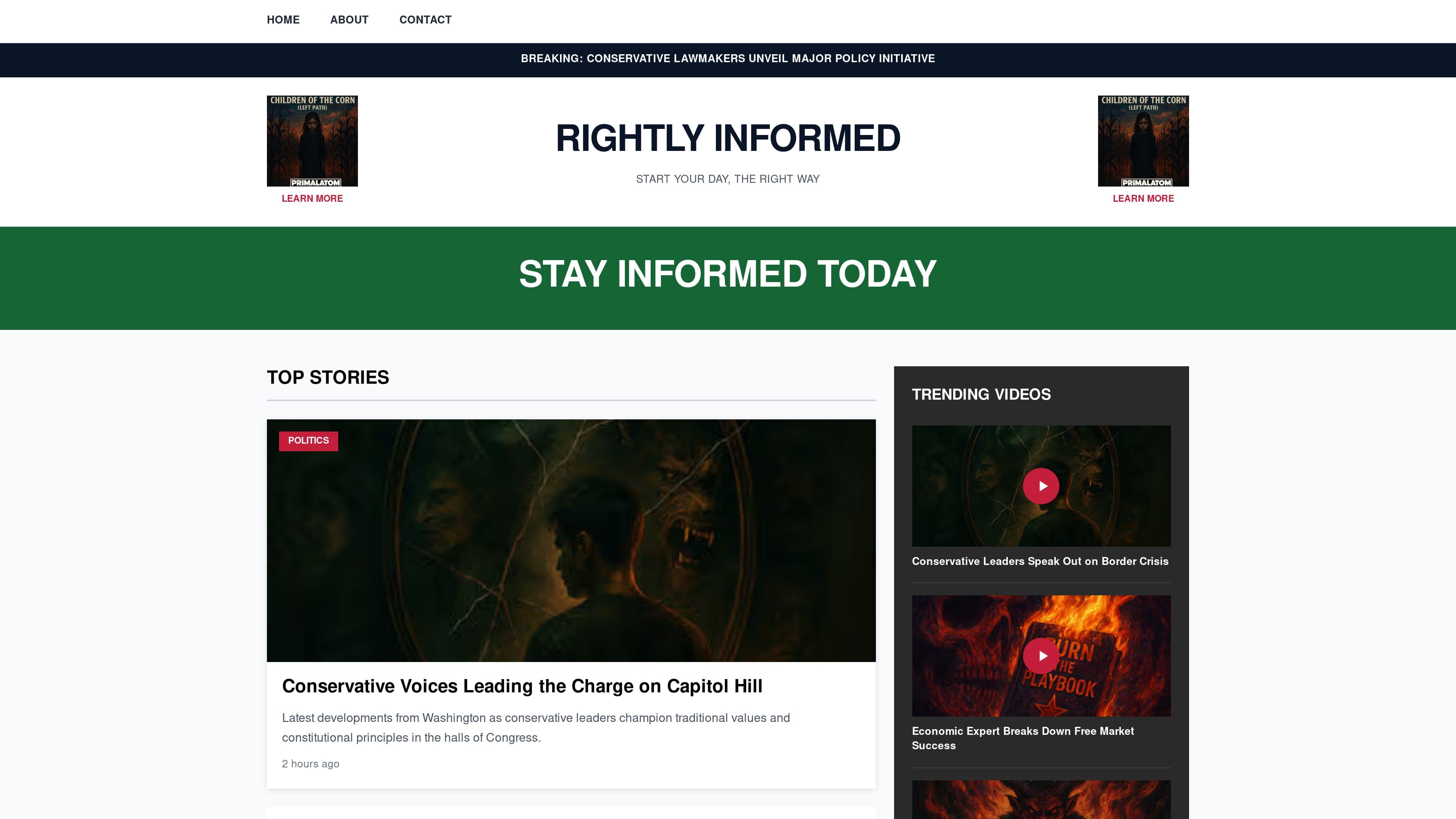Open 'Conservative Leaders Speak Out on Border Crisis'
The height and width of the screenshot is (819, 1456).
1040,561
